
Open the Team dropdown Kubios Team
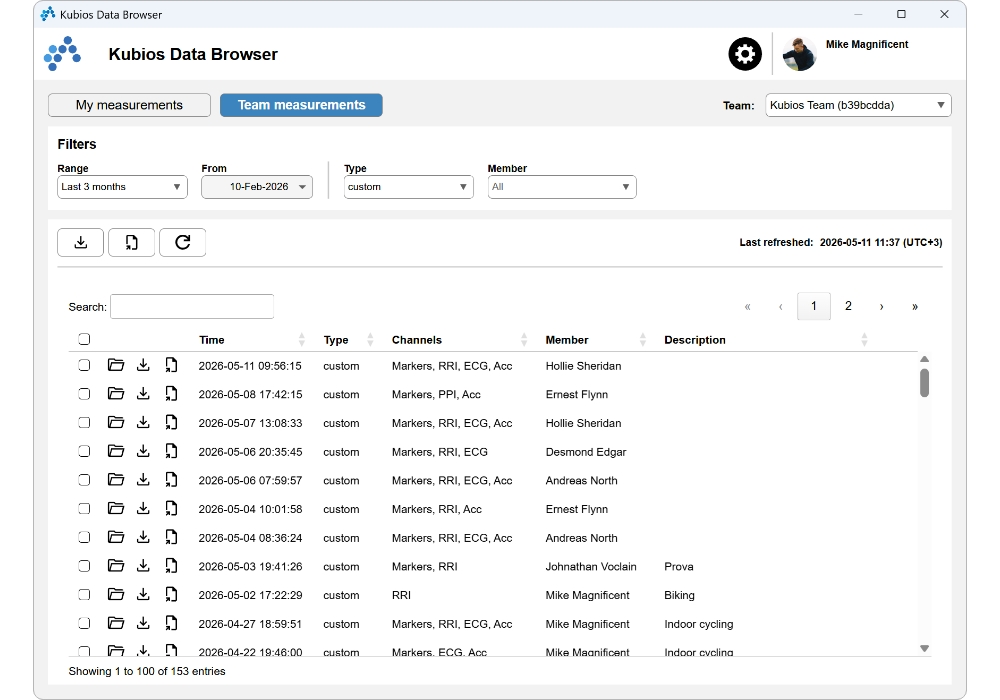(858, 105)
